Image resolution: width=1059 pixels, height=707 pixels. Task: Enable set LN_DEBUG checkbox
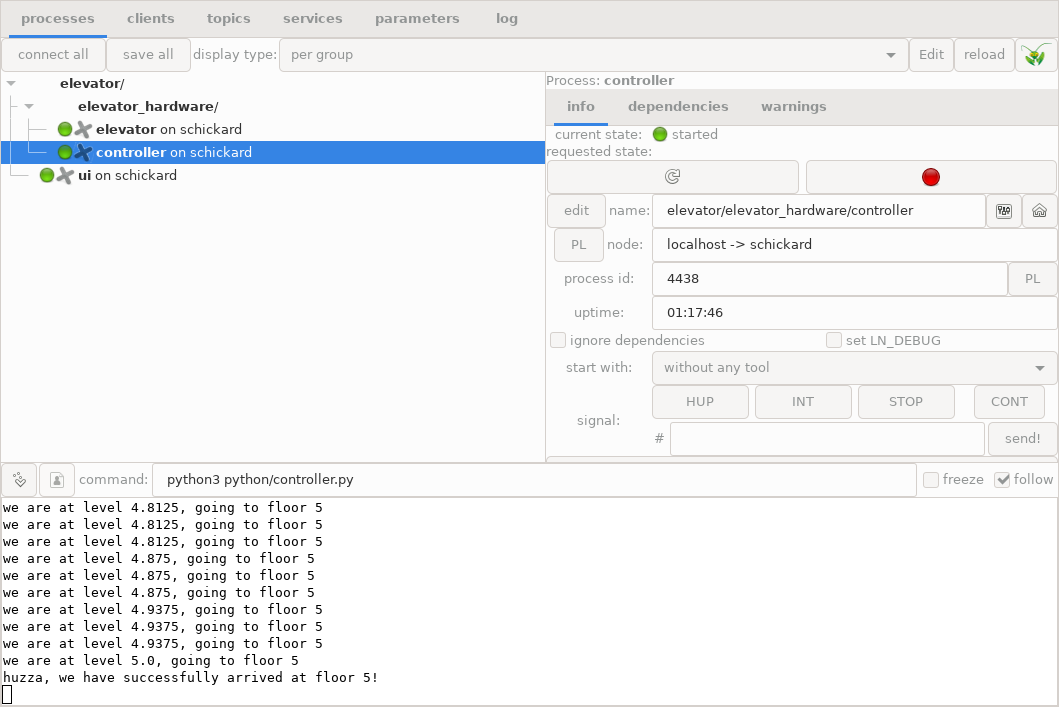834,340
